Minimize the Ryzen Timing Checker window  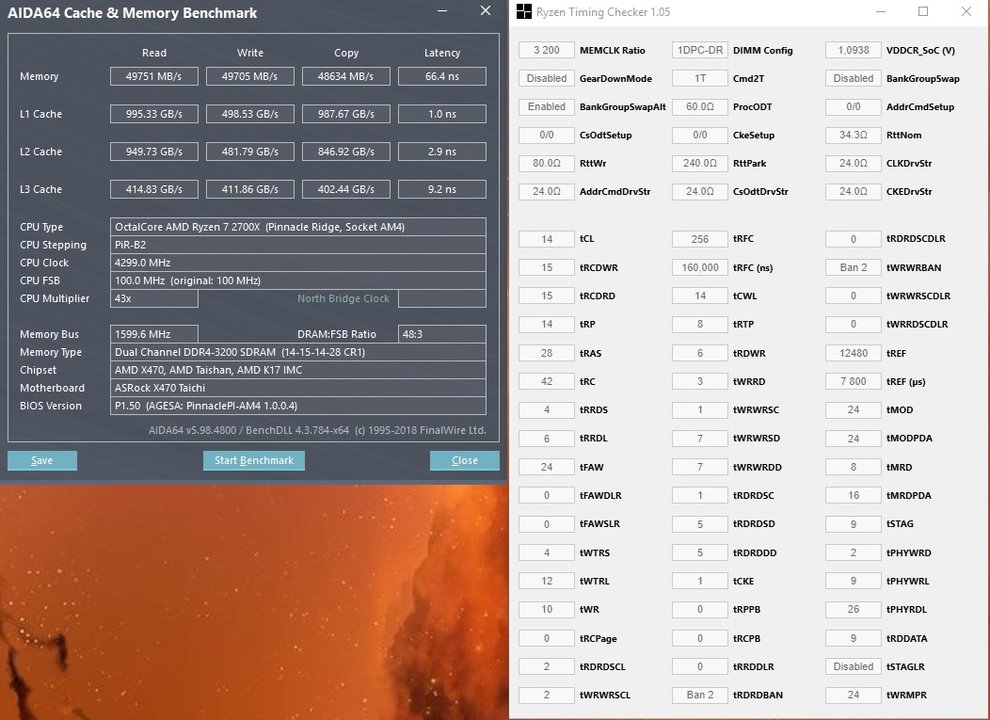[x=881, y=12]
